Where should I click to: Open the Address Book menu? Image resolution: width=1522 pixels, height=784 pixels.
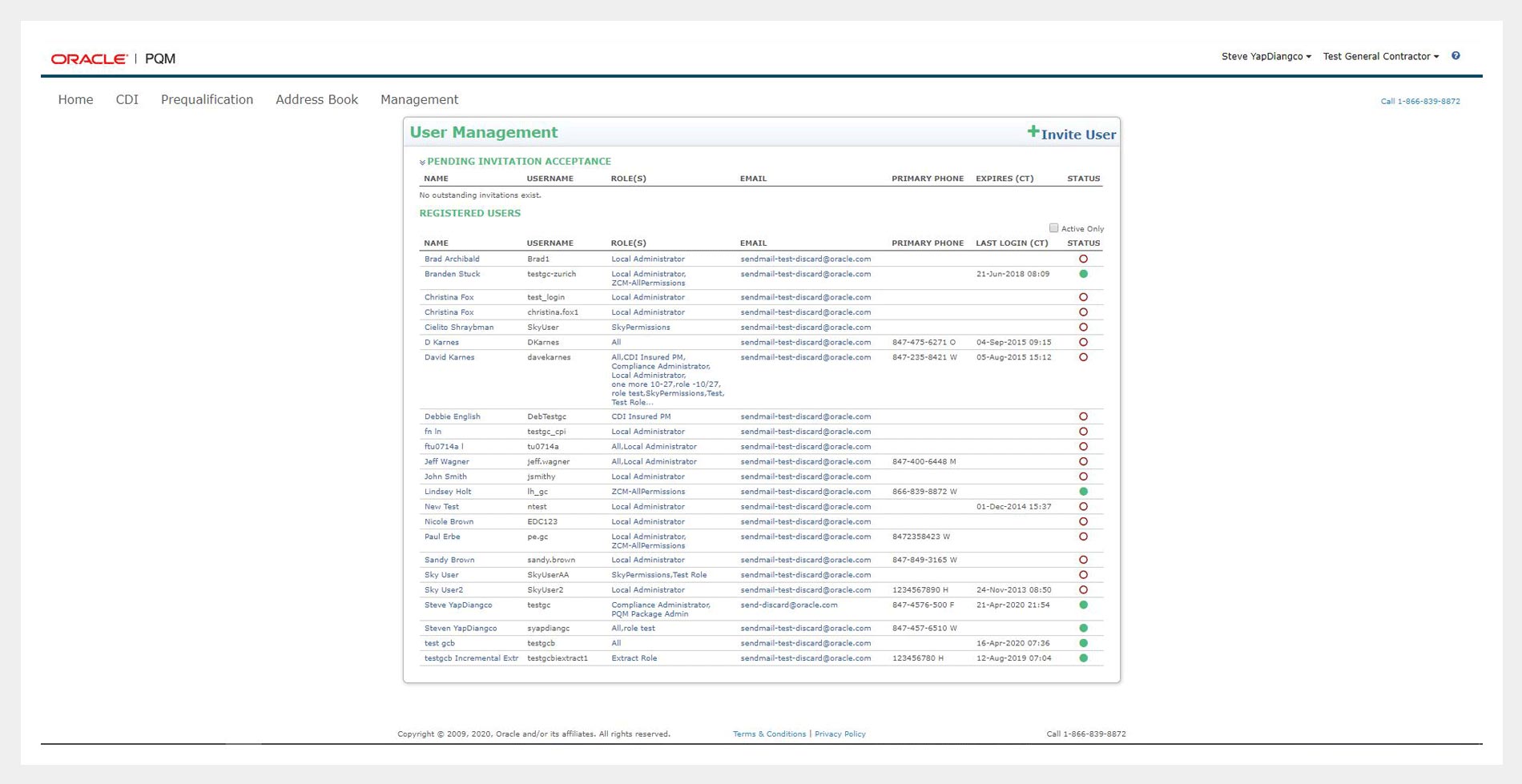point(316,100)
